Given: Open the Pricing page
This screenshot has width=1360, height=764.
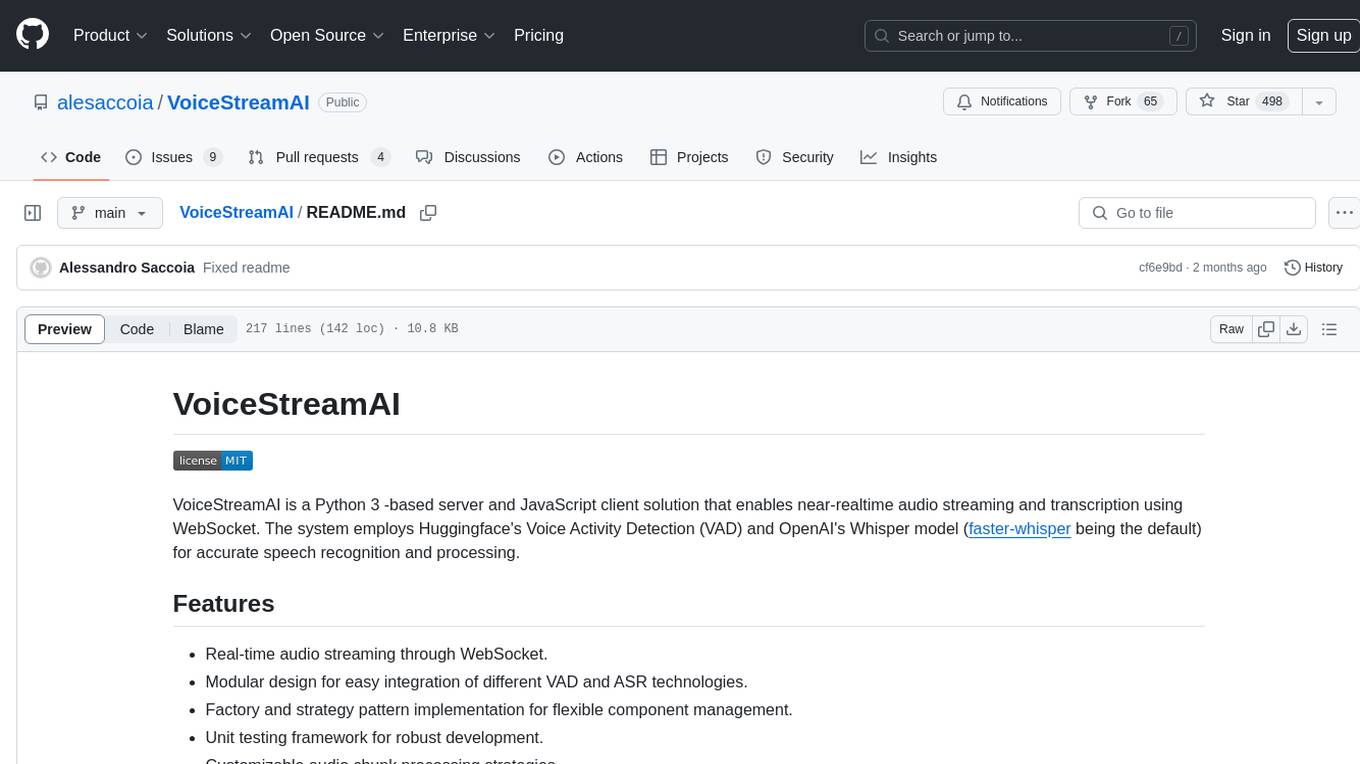Looking at the screenshot, I should 539,35.
